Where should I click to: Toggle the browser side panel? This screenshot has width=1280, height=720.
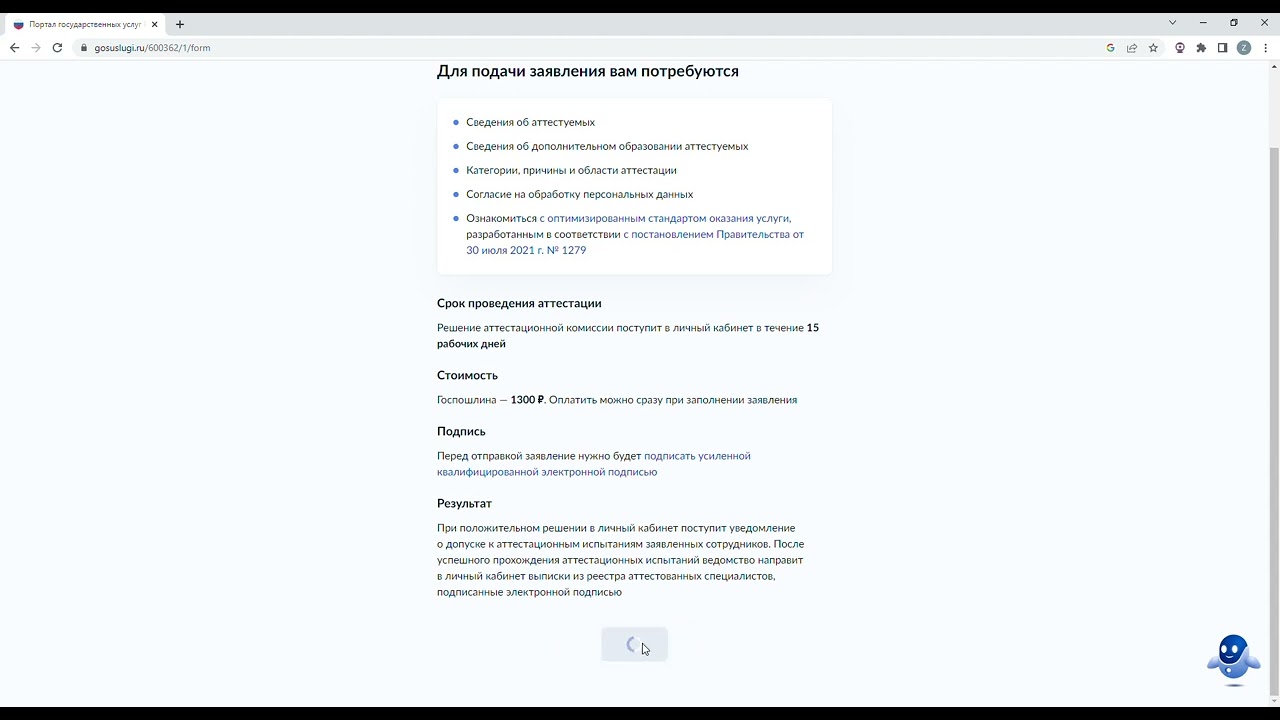pos(1222,48)
